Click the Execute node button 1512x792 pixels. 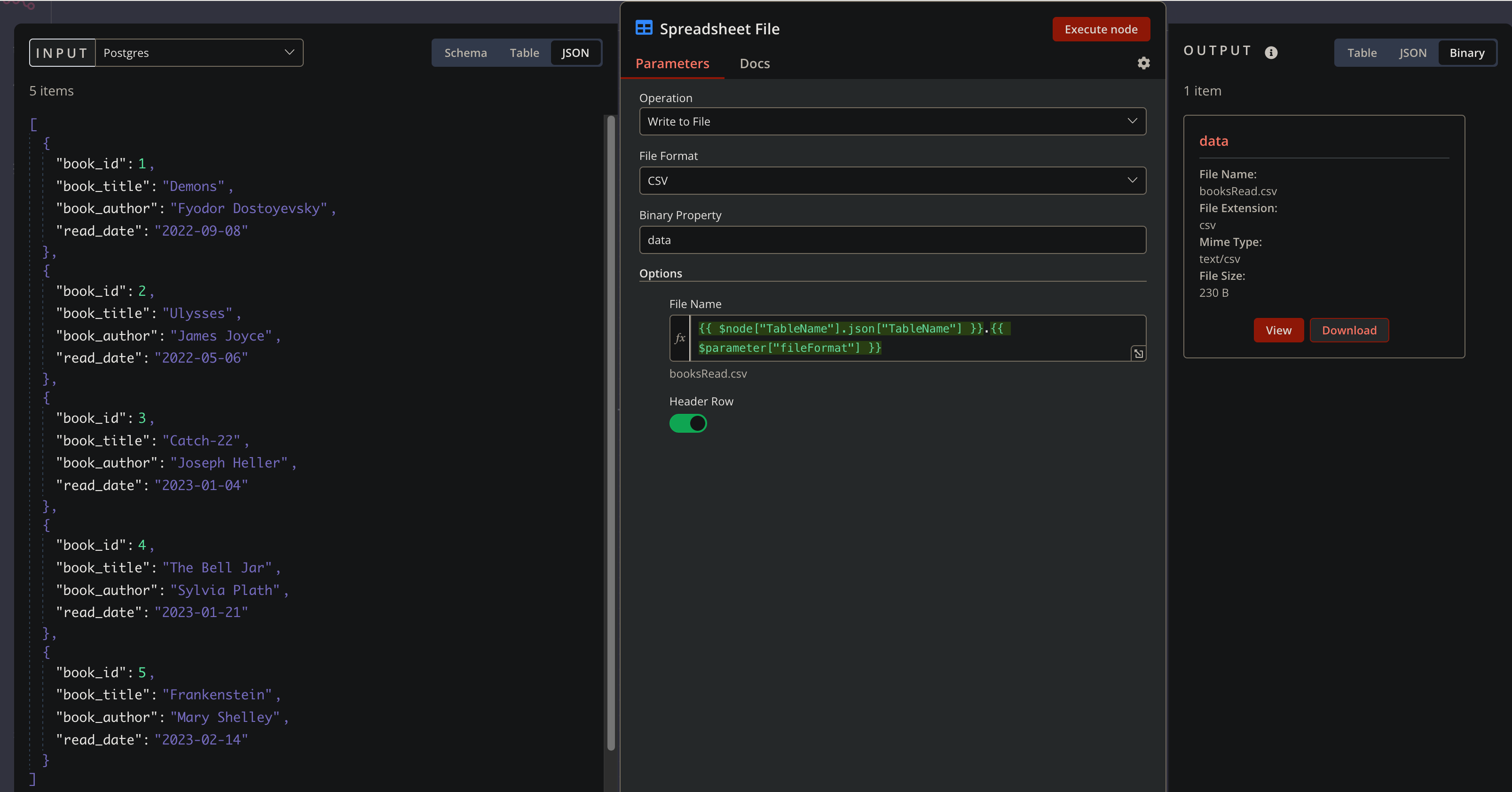(x=1101, y=29)
